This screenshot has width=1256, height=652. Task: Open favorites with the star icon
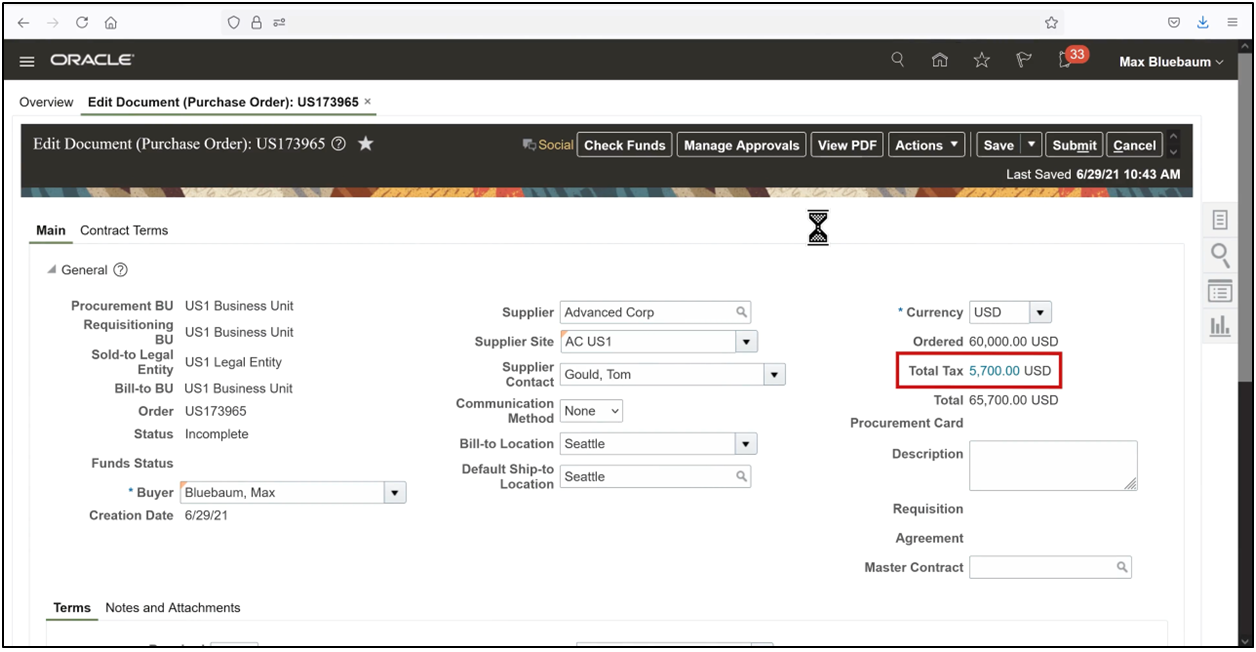[x=981, y=59]
